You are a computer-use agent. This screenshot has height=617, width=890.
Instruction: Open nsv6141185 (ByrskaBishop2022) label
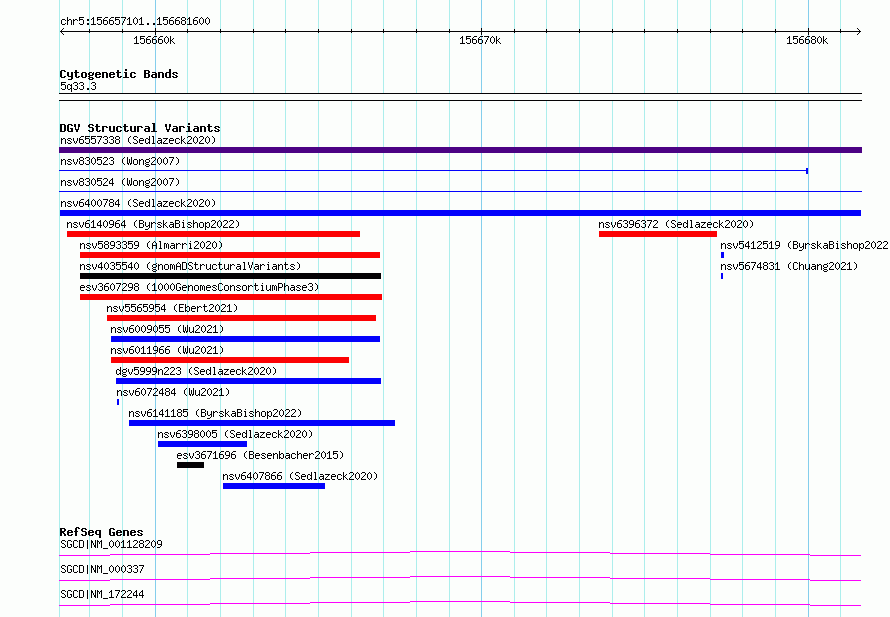[215, 413]
